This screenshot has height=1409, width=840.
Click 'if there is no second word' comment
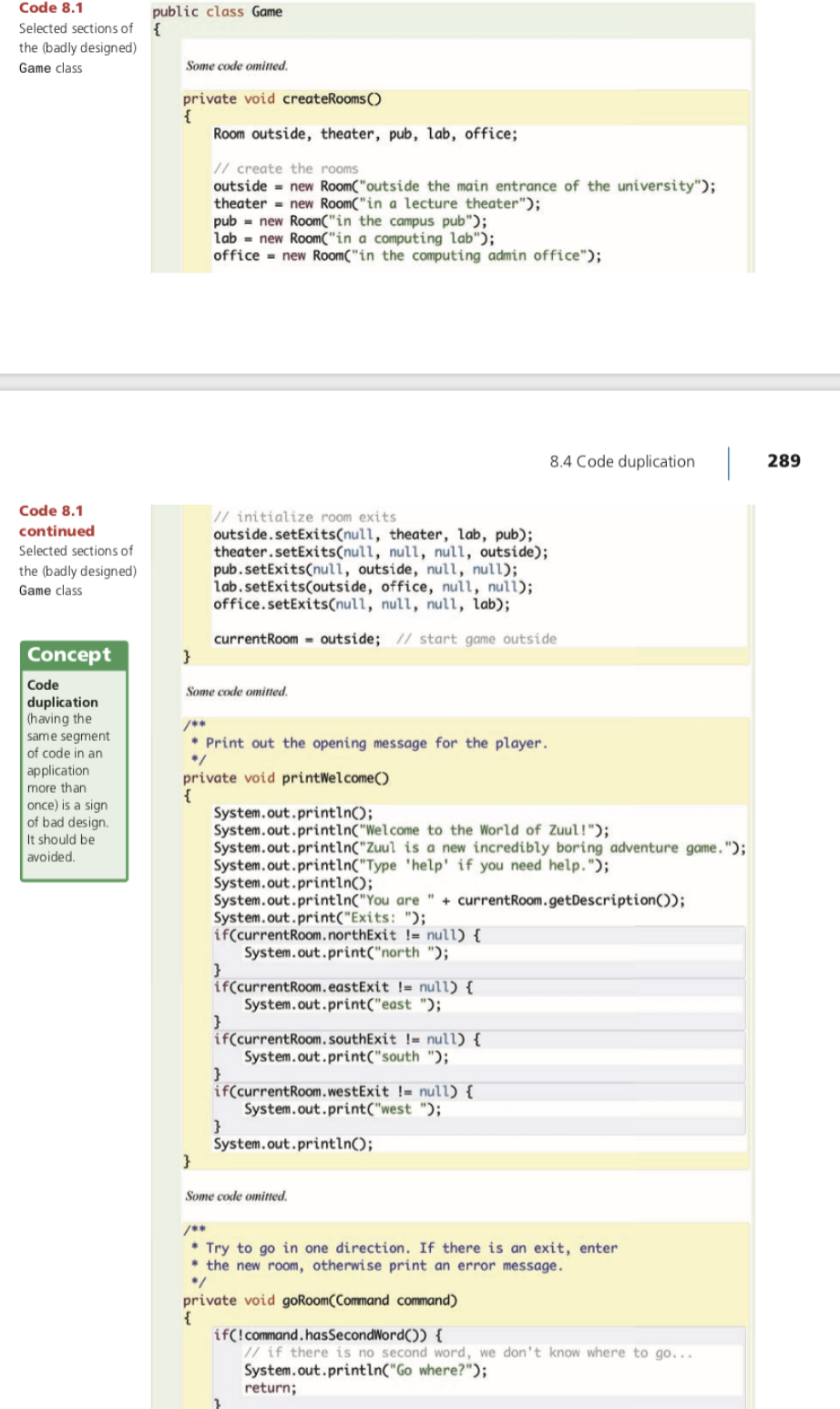[469, 1352]
